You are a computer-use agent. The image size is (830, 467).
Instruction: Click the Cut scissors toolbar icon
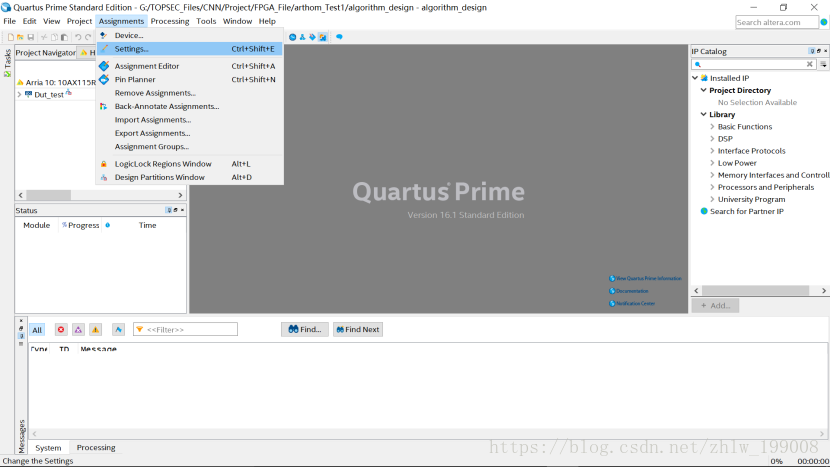(44, 37)
